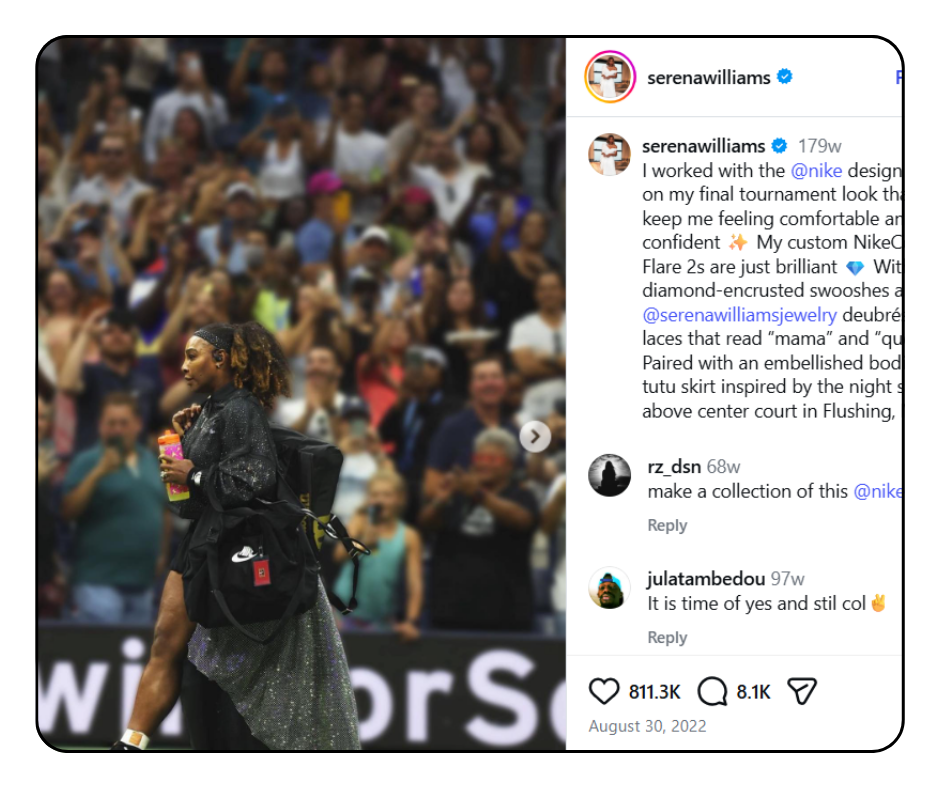Image resolution: width=940 pixels, height=788 pixels.
Task: Like the post with heart icon
Action: tap(604, 691)
